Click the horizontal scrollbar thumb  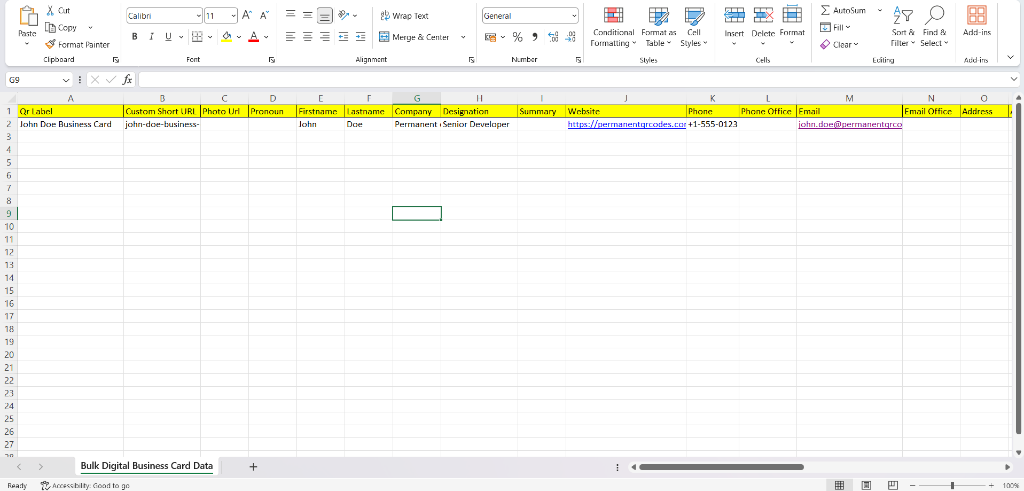(721, 467)
